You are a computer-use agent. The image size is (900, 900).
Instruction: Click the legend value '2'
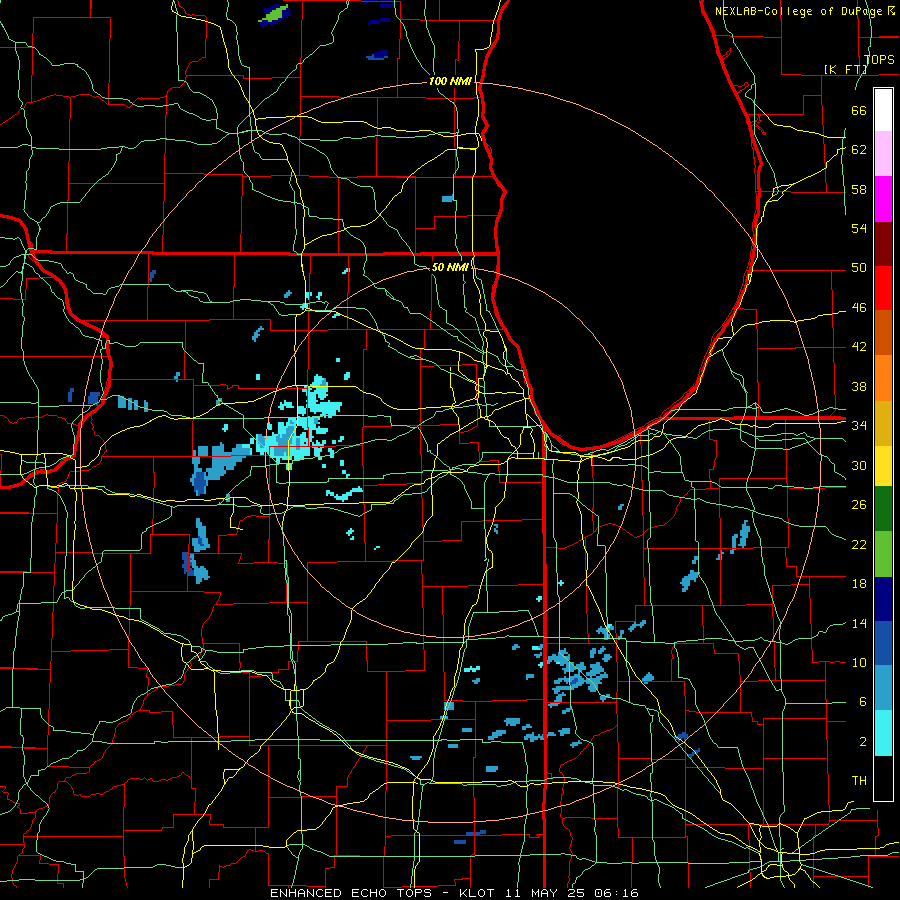point(863,741)
